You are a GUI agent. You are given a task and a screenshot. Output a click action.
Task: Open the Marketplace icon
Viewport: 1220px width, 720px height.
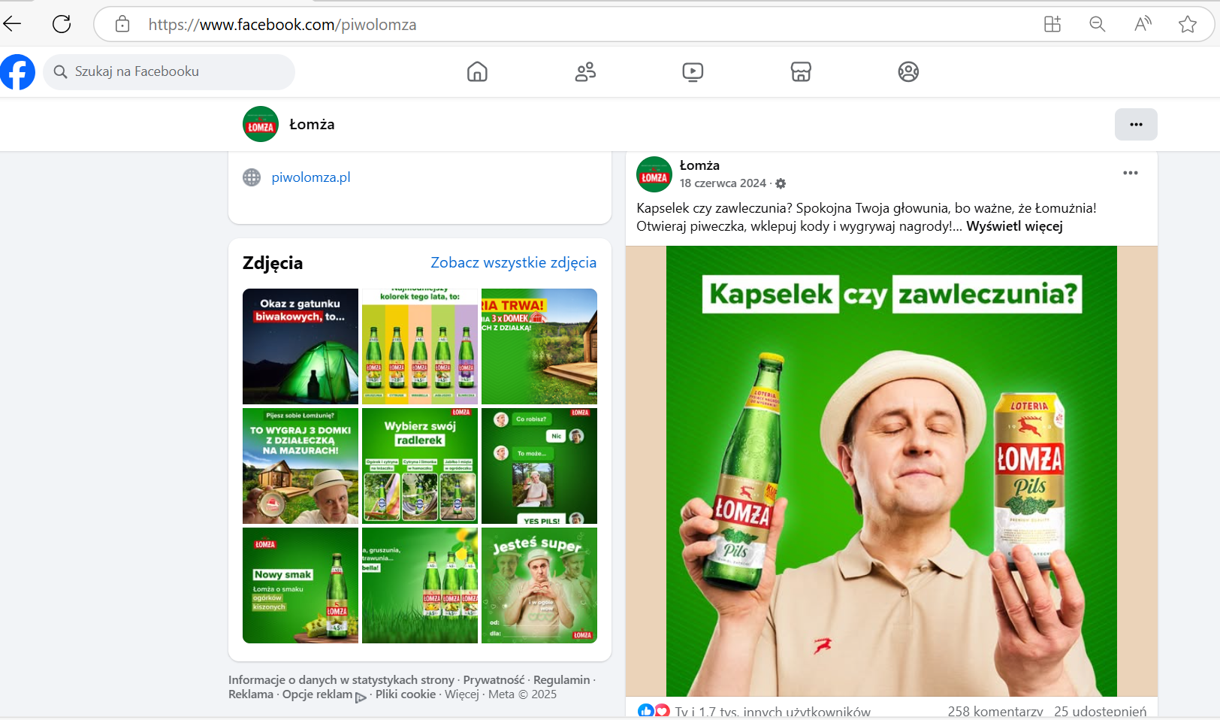click(800, 72)
